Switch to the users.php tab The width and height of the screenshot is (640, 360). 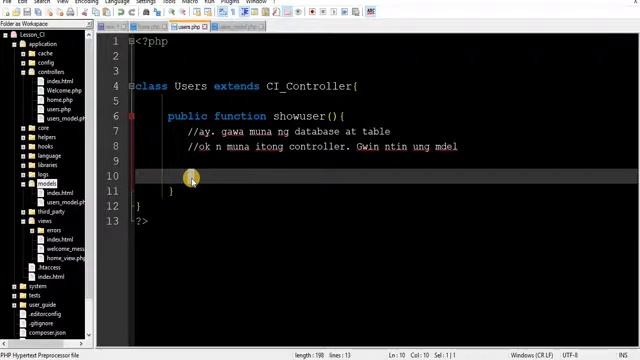point(189,27)
